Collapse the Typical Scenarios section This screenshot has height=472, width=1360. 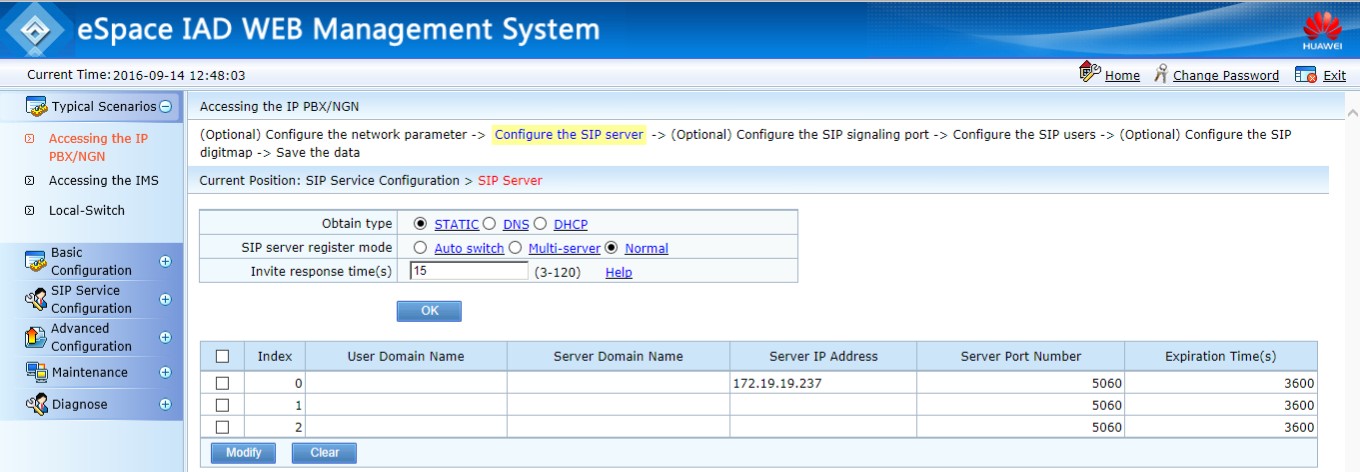[x=165, y=107]
